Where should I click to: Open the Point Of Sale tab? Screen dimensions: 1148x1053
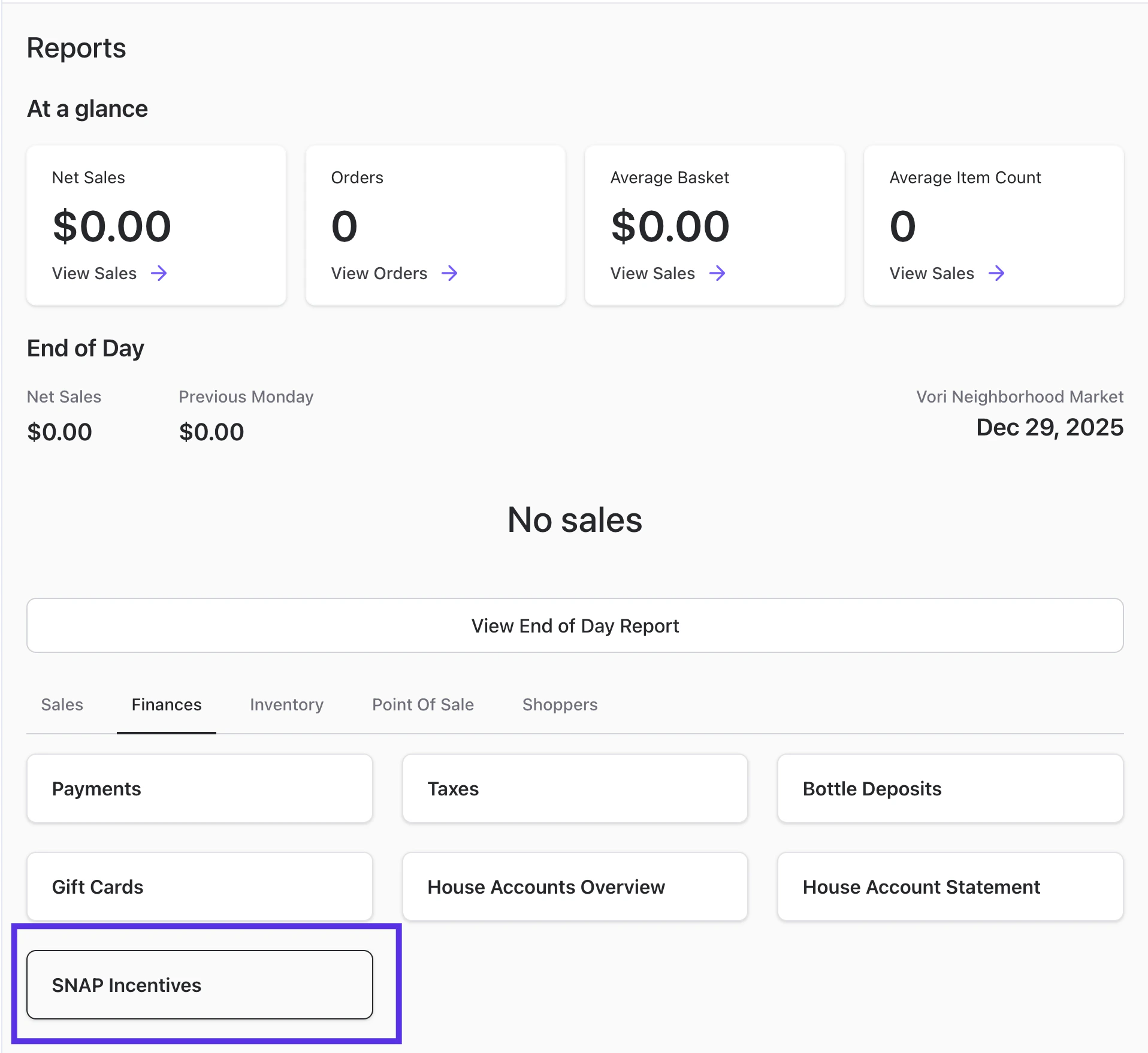pyautogui.click(x=423, y=704)
